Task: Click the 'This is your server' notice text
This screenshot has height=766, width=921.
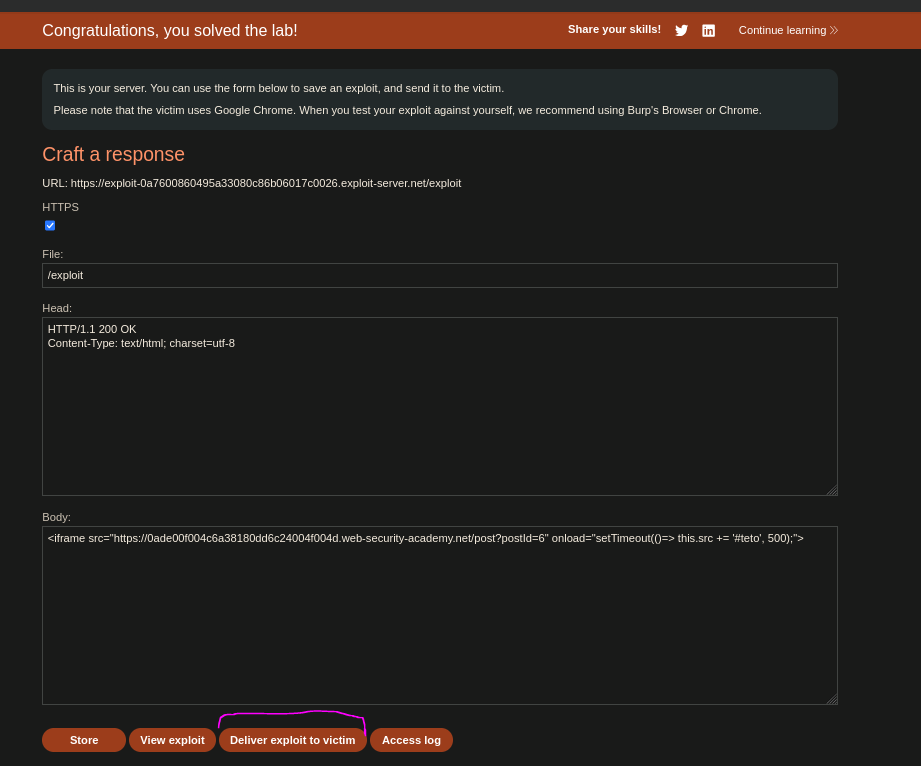Action: tap(278, 88)
